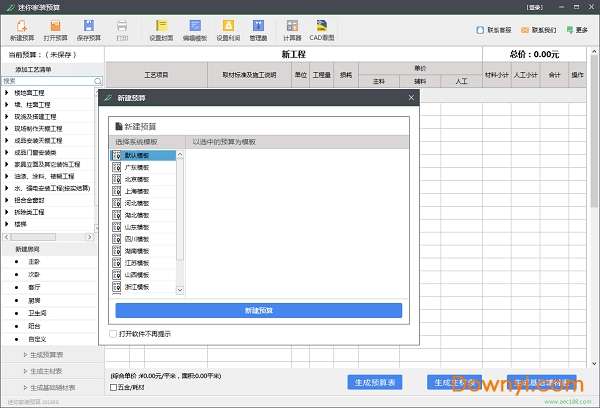Open a budget with 打开预算 icon
This screenshot has height=408, width=600.
pyautogui.click(x=57, y=29)
